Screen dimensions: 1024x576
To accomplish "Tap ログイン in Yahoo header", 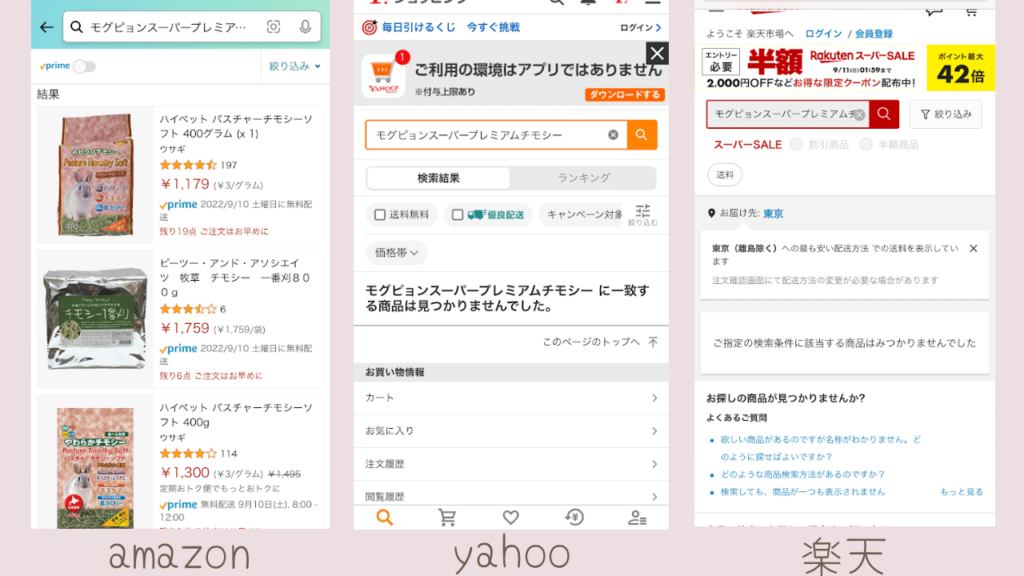I will point(641,27).
